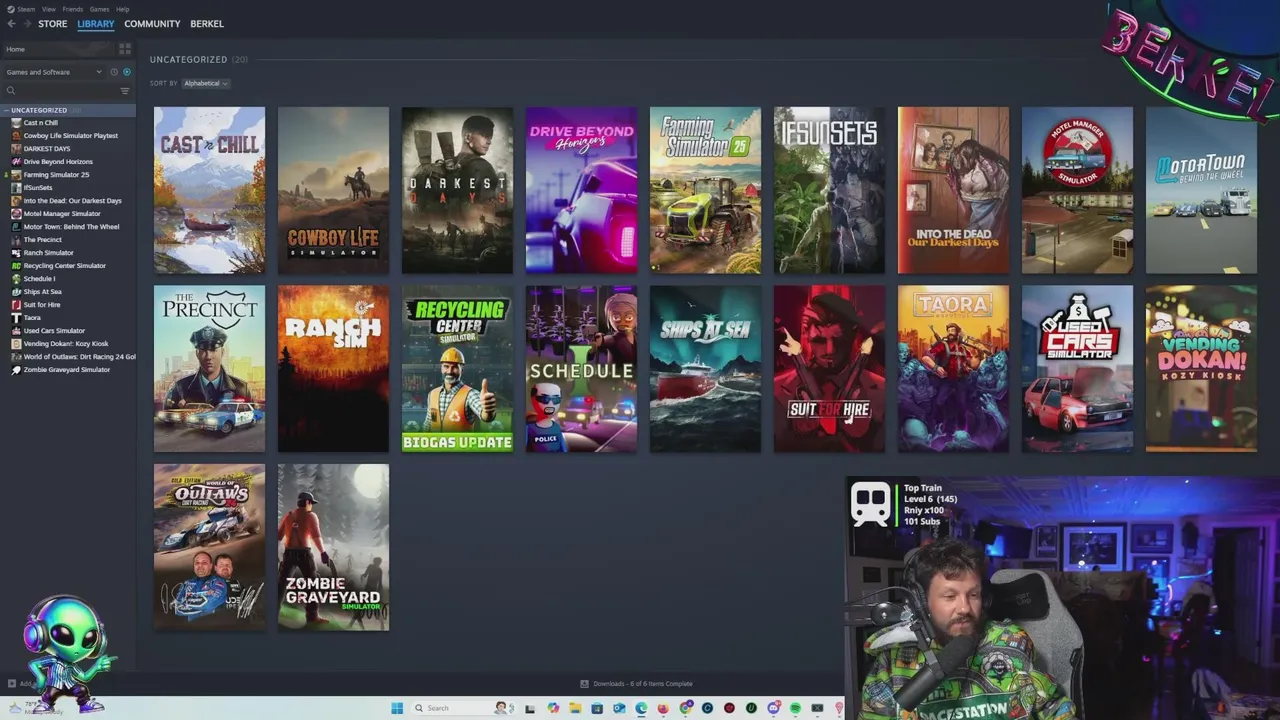This screenshot has width=1280, height=720.
Task: Open Spotify from the taskbar
Action: tap(795, 708)
